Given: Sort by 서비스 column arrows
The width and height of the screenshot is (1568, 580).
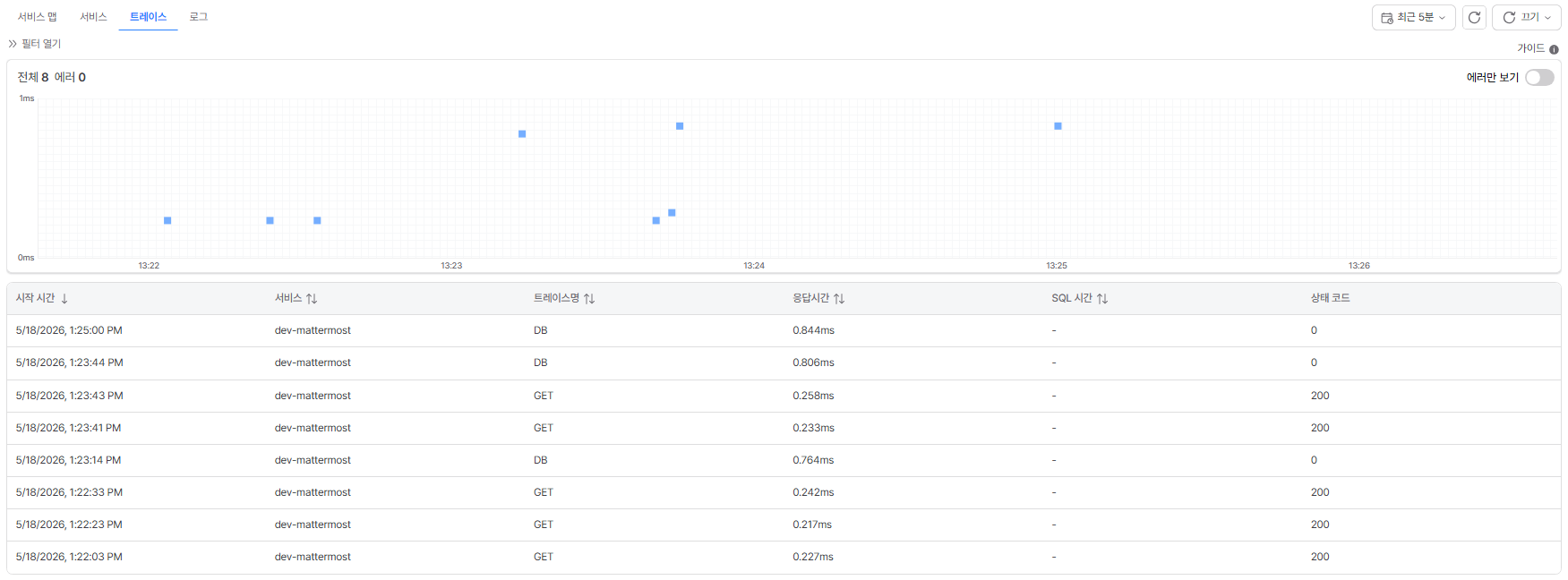Looking at the screenshot, I should coord(312,299).
